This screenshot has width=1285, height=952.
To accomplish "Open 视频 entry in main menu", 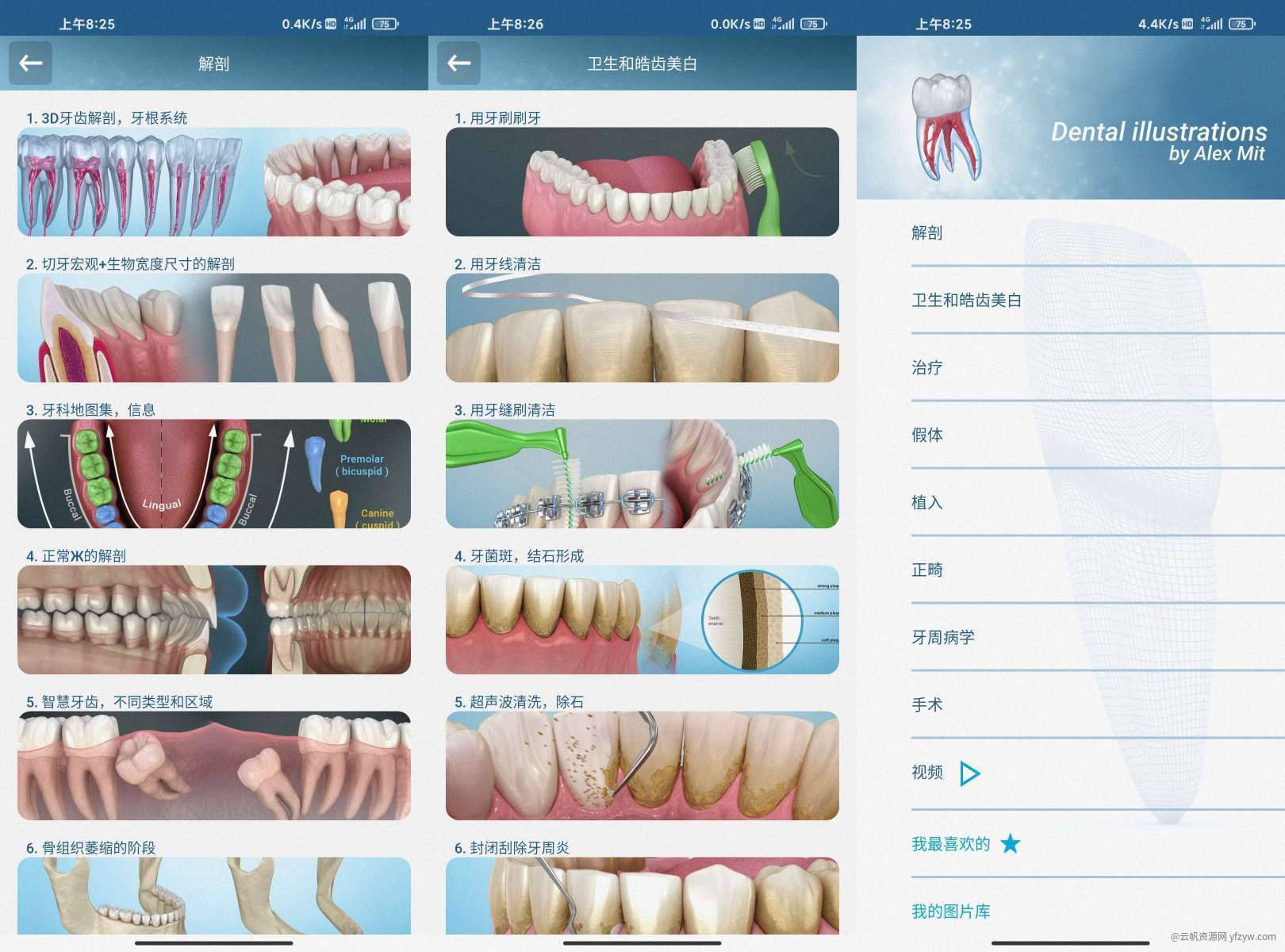I will 1098,773.
